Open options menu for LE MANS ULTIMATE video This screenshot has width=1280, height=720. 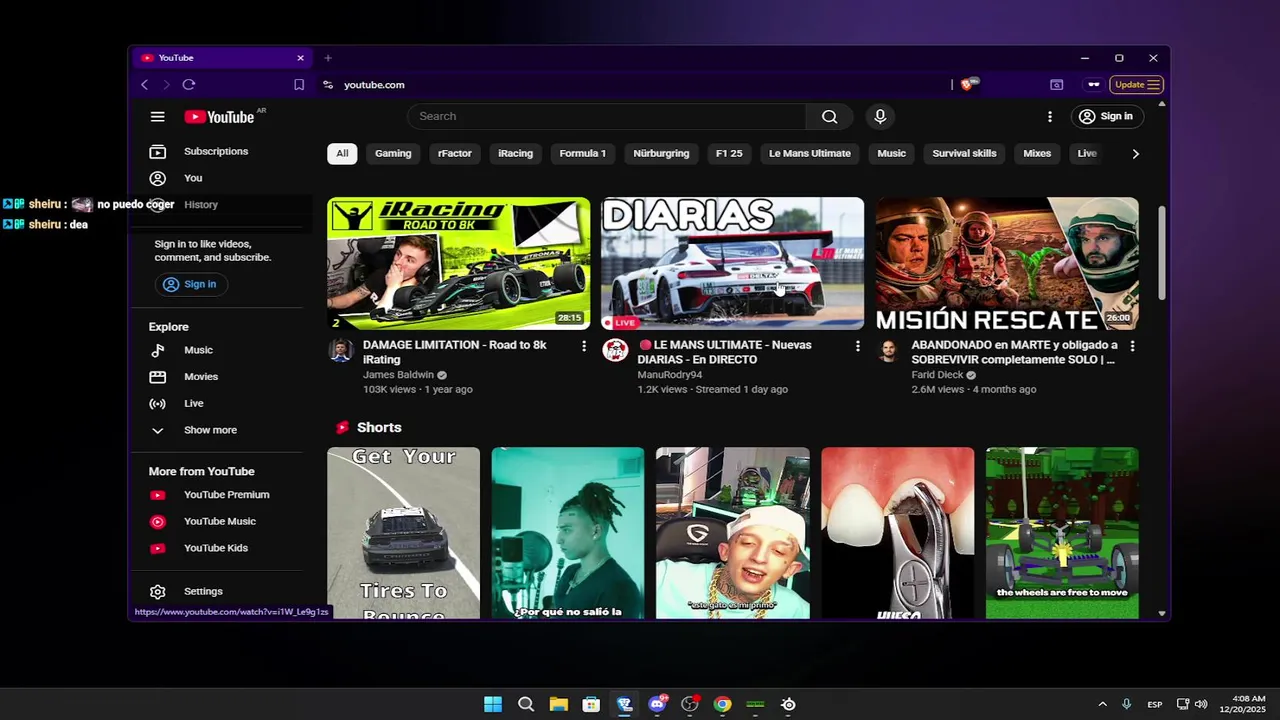(857, 346)
